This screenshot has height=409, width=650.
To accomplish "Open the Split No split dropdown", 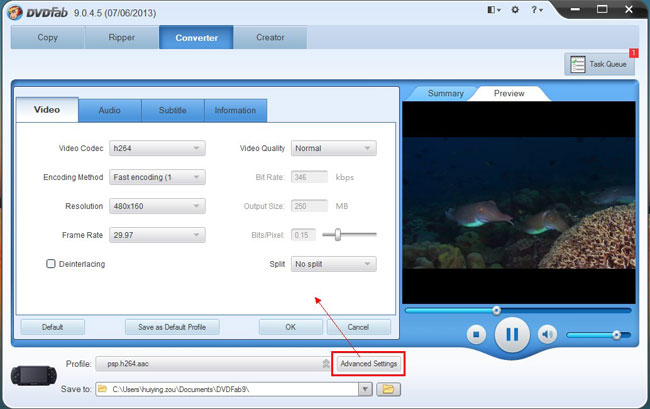I will click(334, 264).
